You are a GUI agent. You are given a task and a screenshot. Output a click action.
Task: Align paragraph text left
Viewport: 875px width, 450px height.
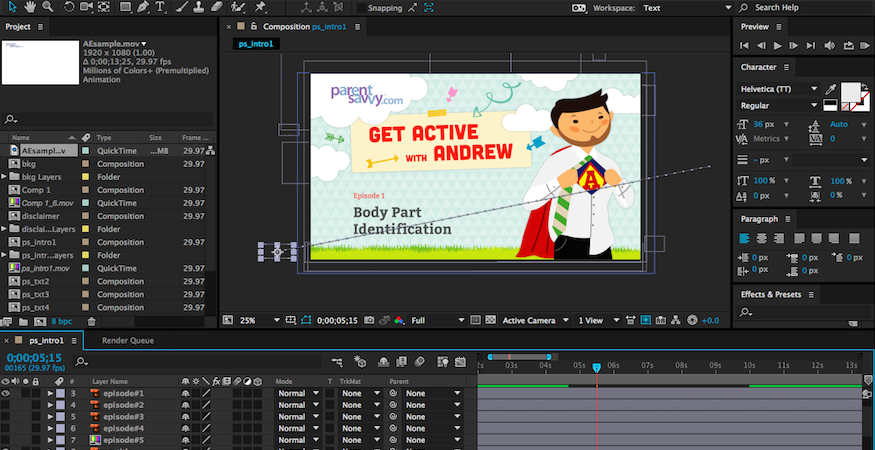tap(745, 238)
